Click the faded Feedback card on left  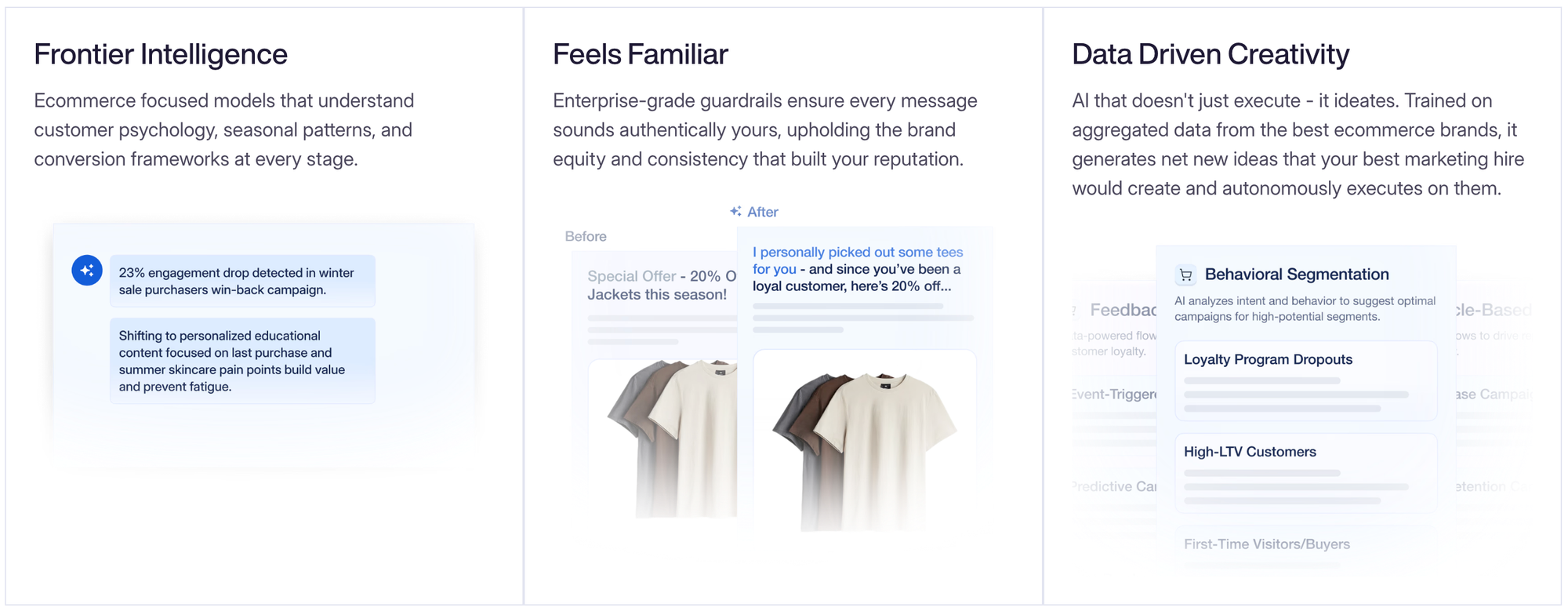pyautogui.click(x=1114, y=329)
